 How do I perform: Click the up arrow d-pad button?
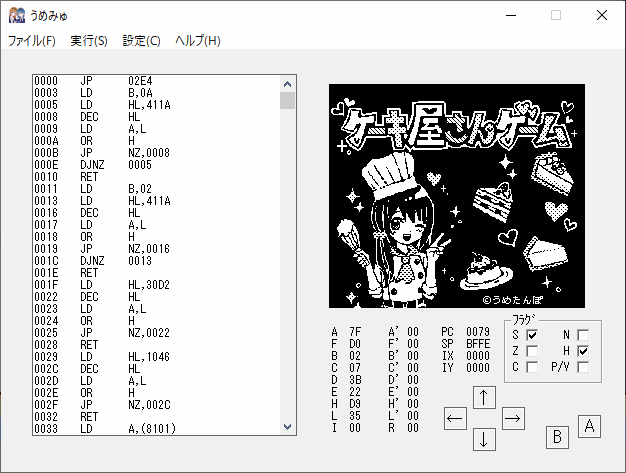(484, 398)
